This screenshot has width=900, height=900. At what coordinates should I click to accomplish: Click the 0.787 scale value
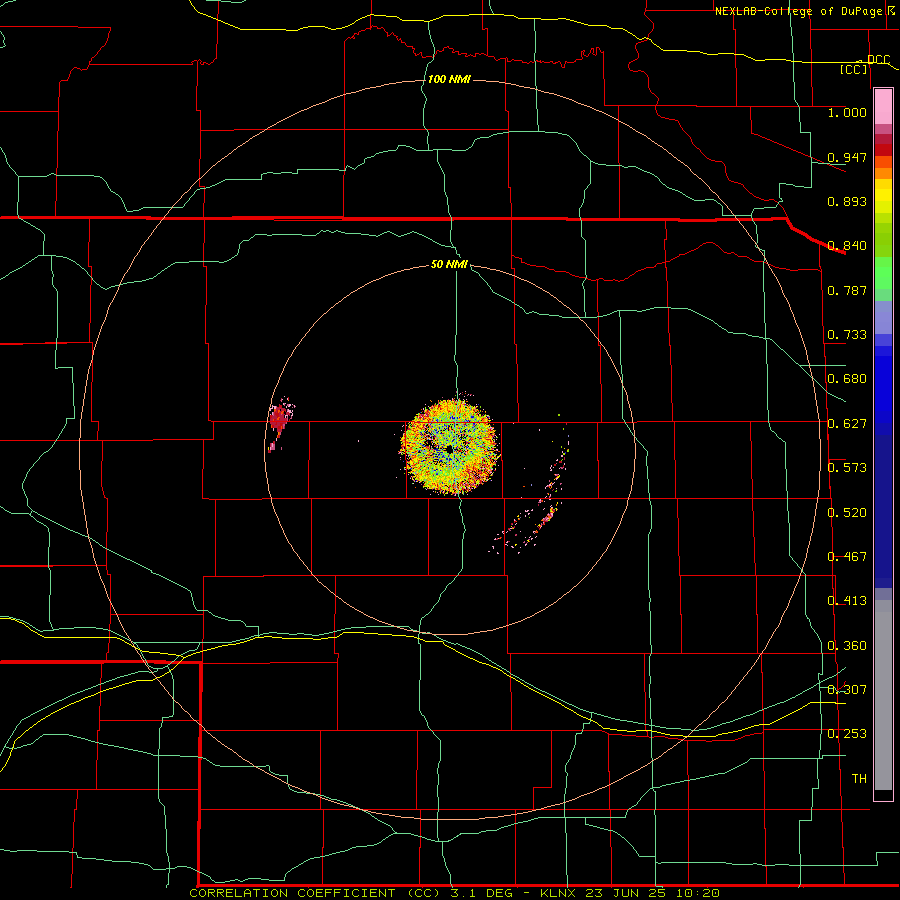click(x=847, y=290)
